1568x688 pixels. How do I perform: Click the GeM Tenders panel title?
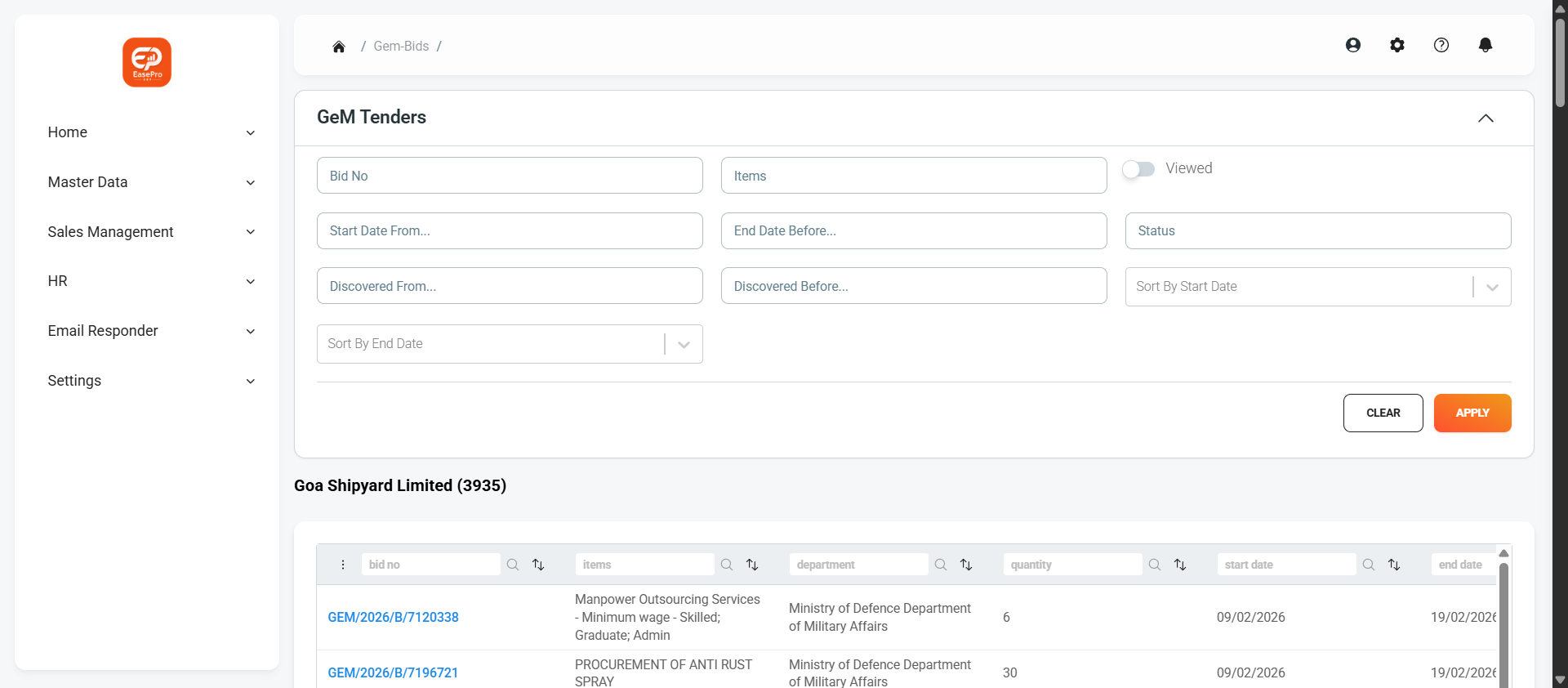pyautogui.click(x=372, y=117)
